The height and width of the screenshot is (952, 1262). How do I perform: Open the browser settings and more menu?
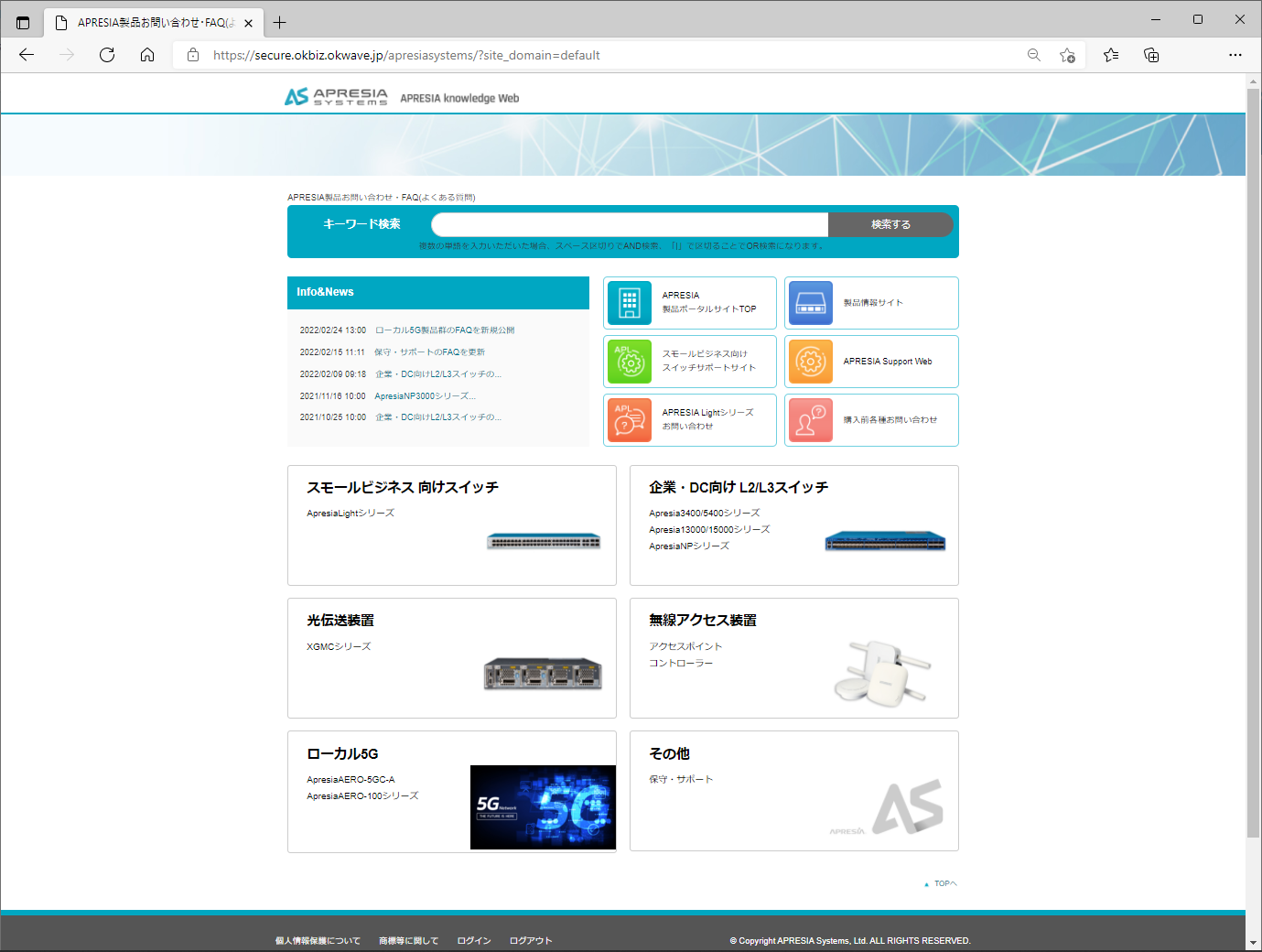(1235, 55)
